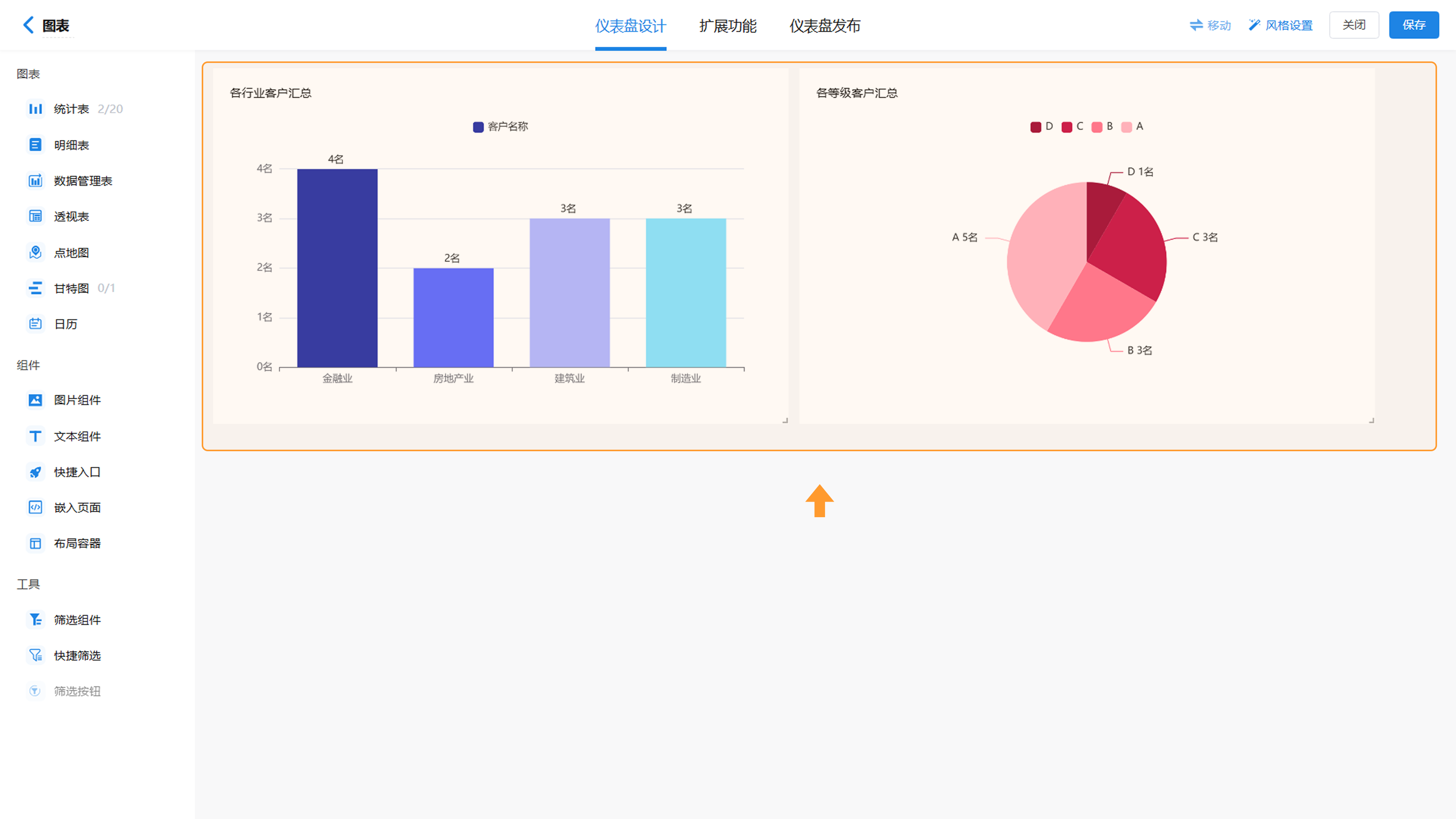Select the 图片组件 sidebar label

click(x=77, y=400)
